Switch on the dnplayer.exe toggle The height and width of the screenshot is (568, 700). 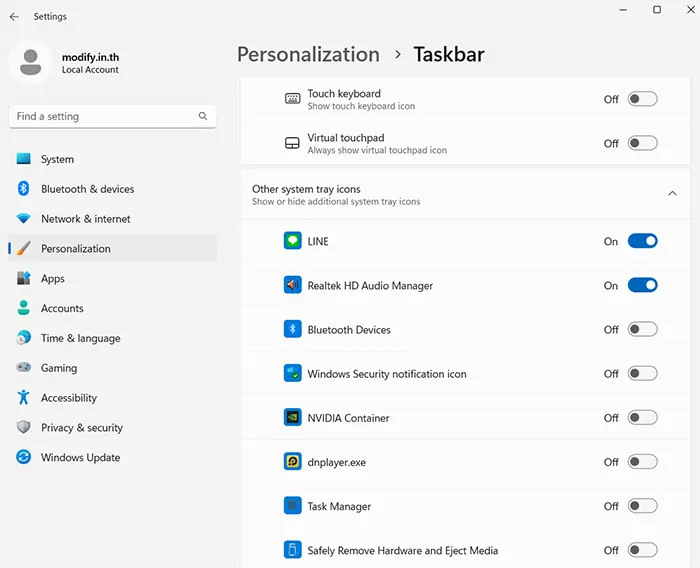[642, 462]
